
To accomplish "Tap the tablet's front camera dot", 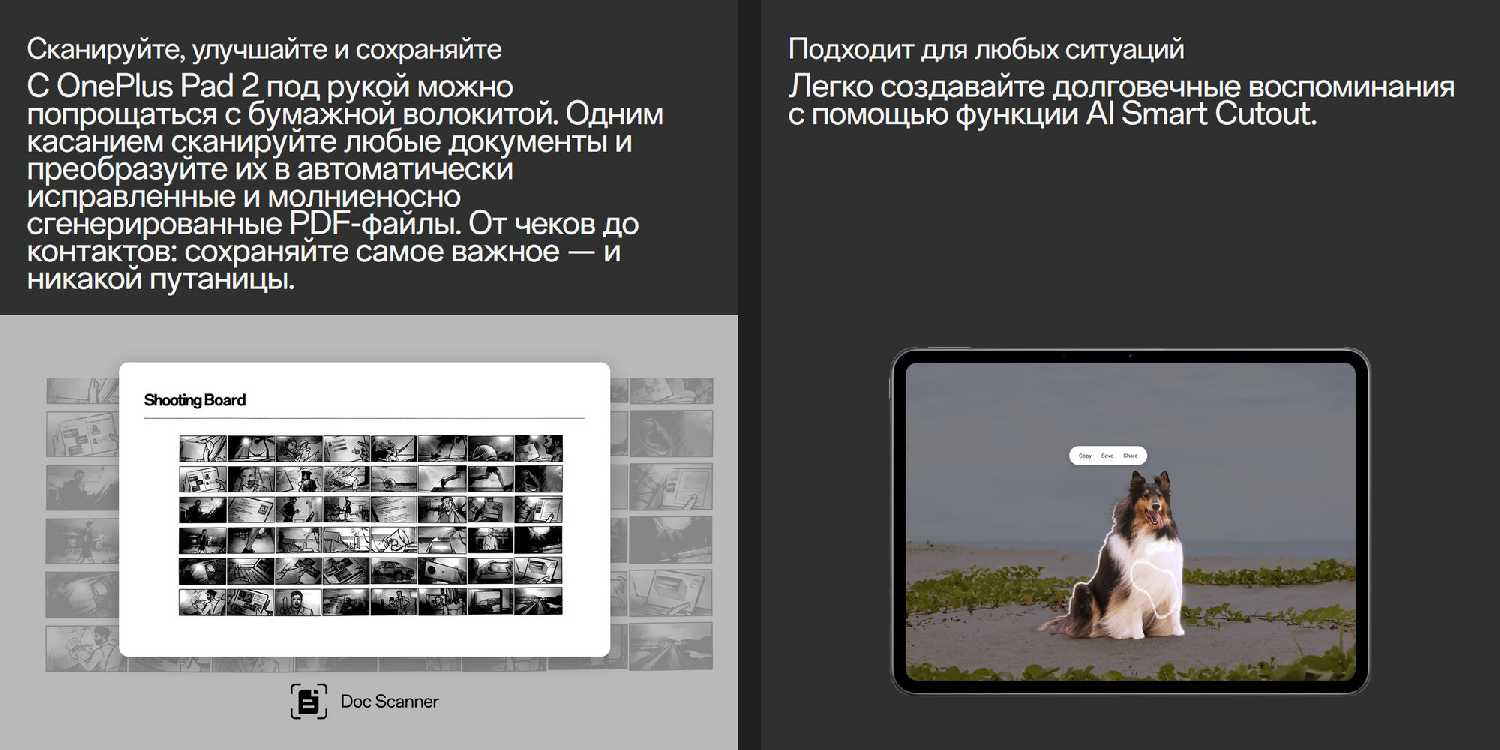I will point(1130,356).
